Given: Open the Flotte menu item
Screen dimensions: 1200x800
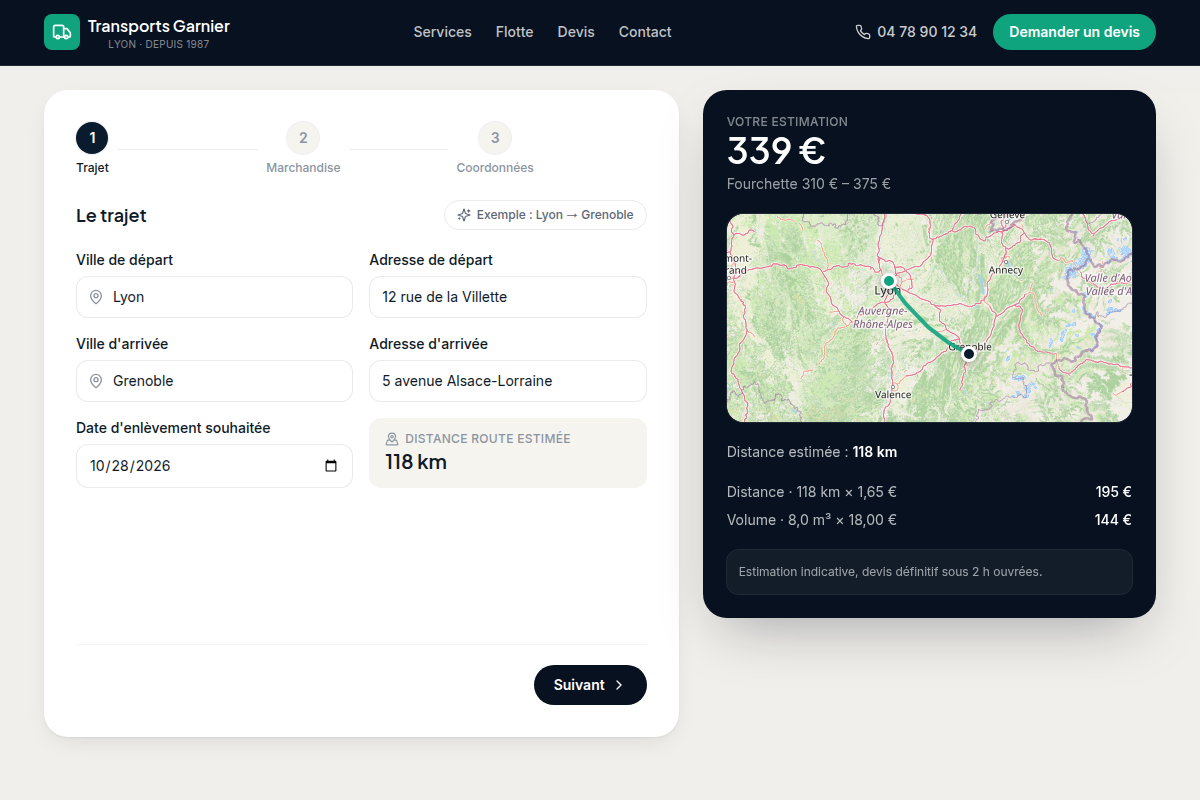Looking at the screenshot, I should tap(514, 32).
